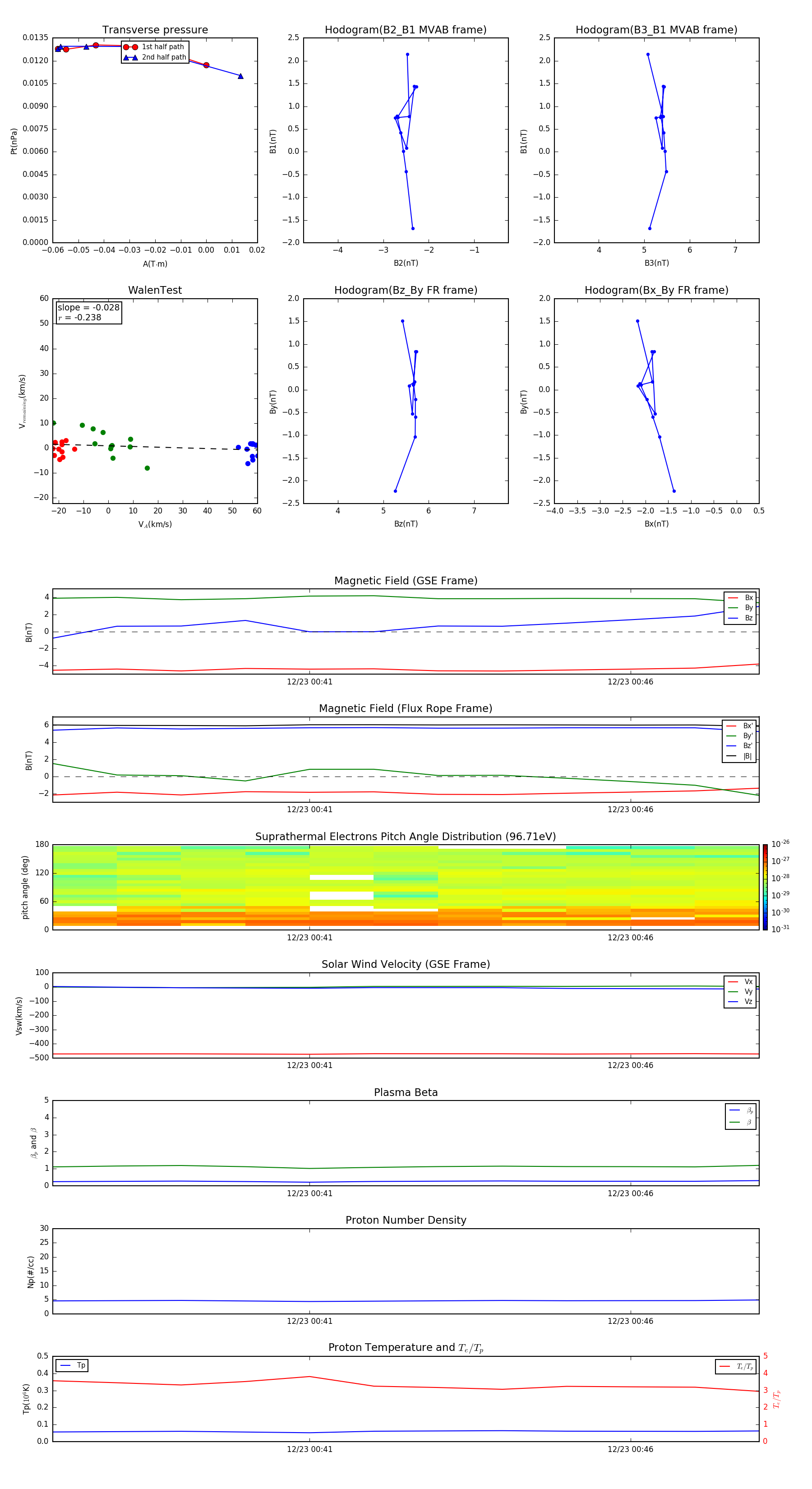Click the 'Hodogram(B2_B1 MVAB frame)' title

coord(406,30)
